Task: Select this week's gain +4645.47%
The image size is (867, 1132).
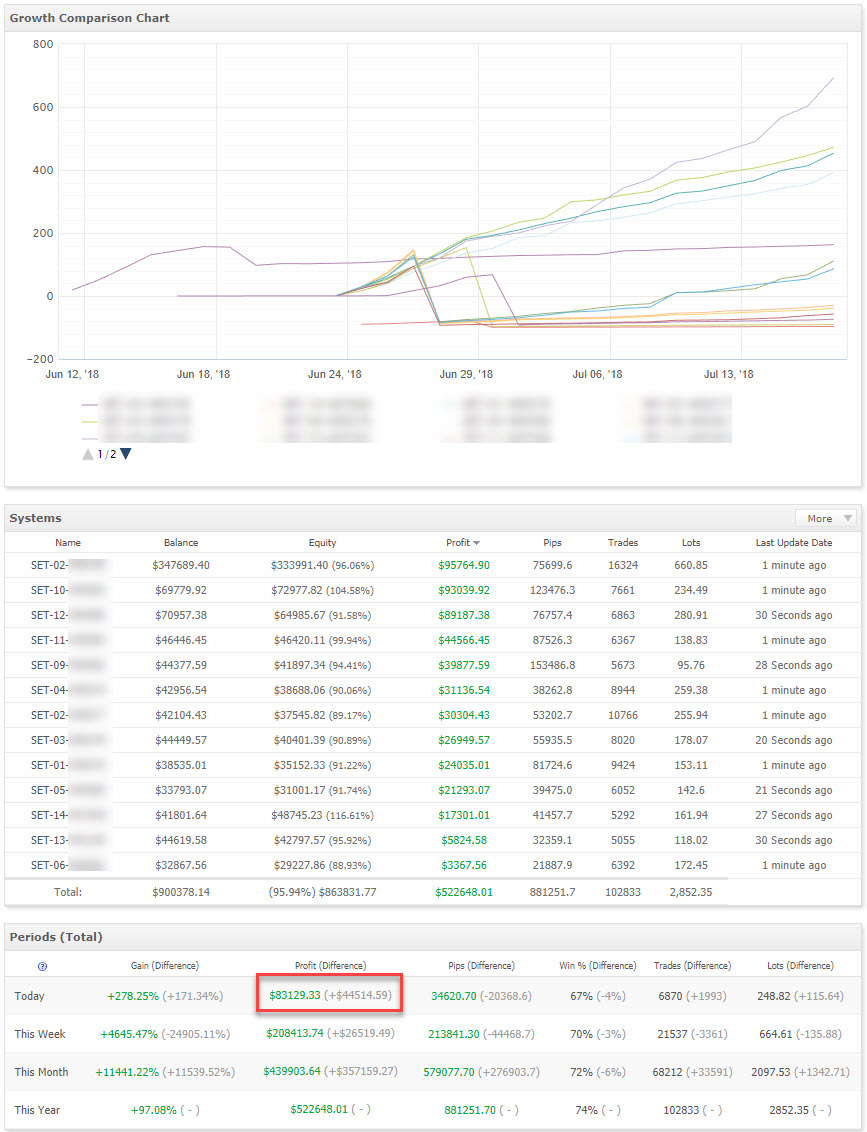Action: tap(129, 1034)
